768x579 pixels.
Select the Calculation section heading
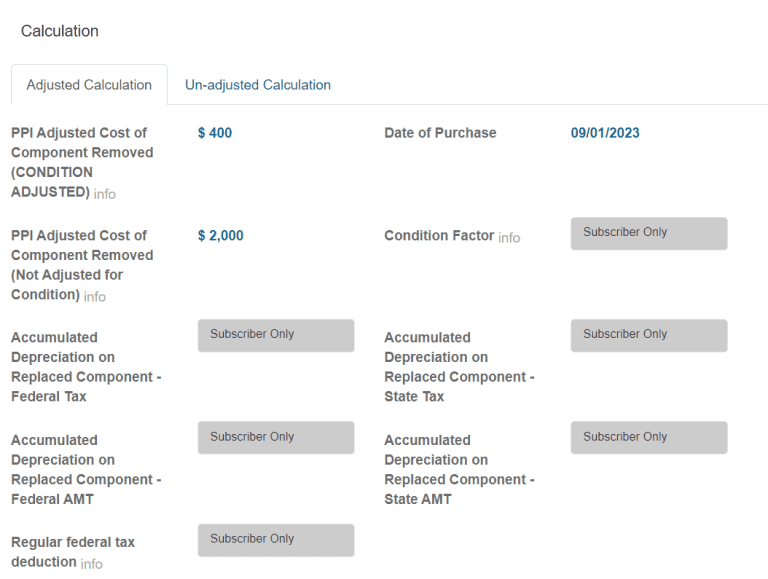click(60, 31)
